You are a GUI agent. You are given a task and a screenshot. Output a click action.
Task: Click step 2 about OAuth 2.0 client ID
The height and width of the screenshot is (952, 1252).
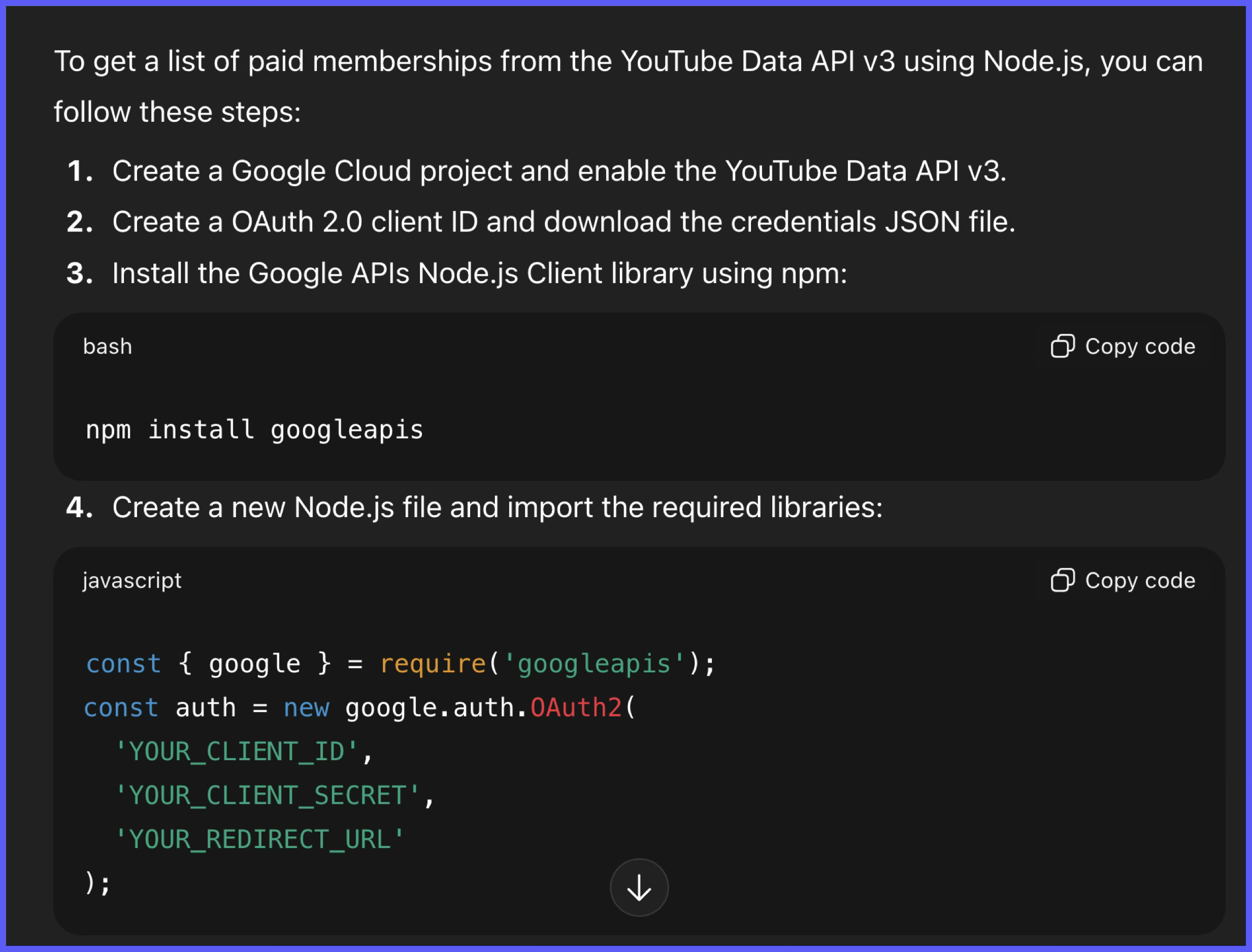(x=563, y=222)
